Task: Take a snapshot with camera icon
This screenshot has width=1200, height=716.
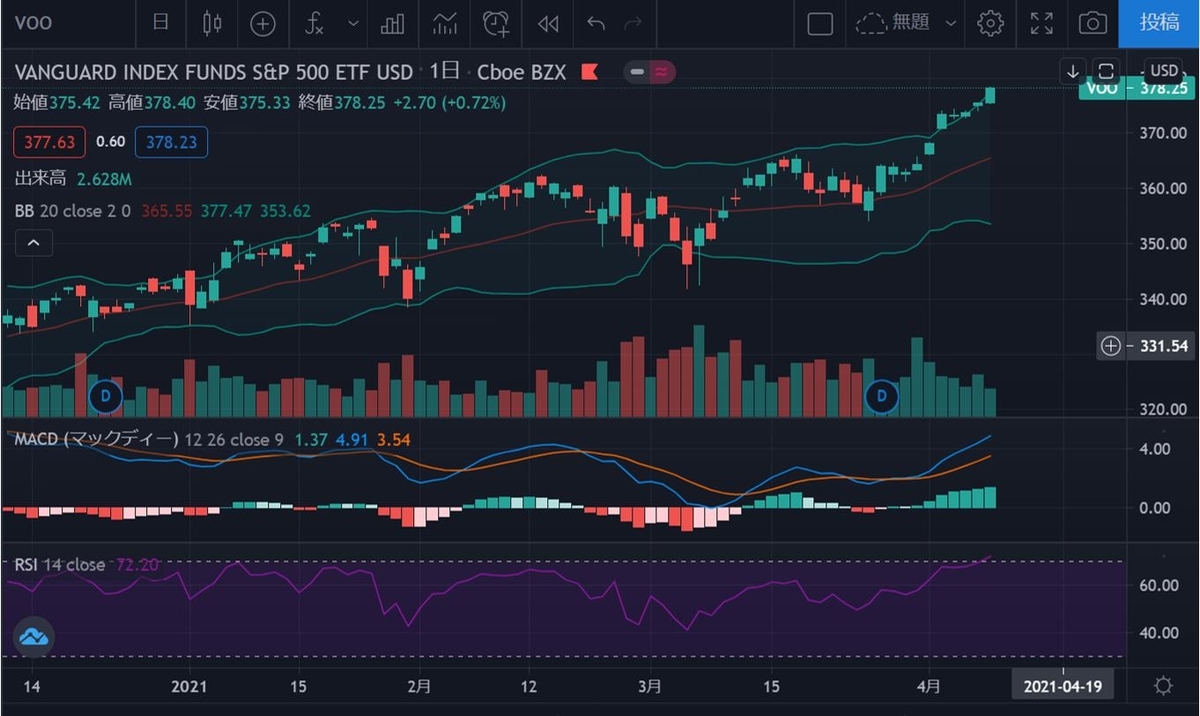Action: pyautogui.click(x=1093, y=23)
